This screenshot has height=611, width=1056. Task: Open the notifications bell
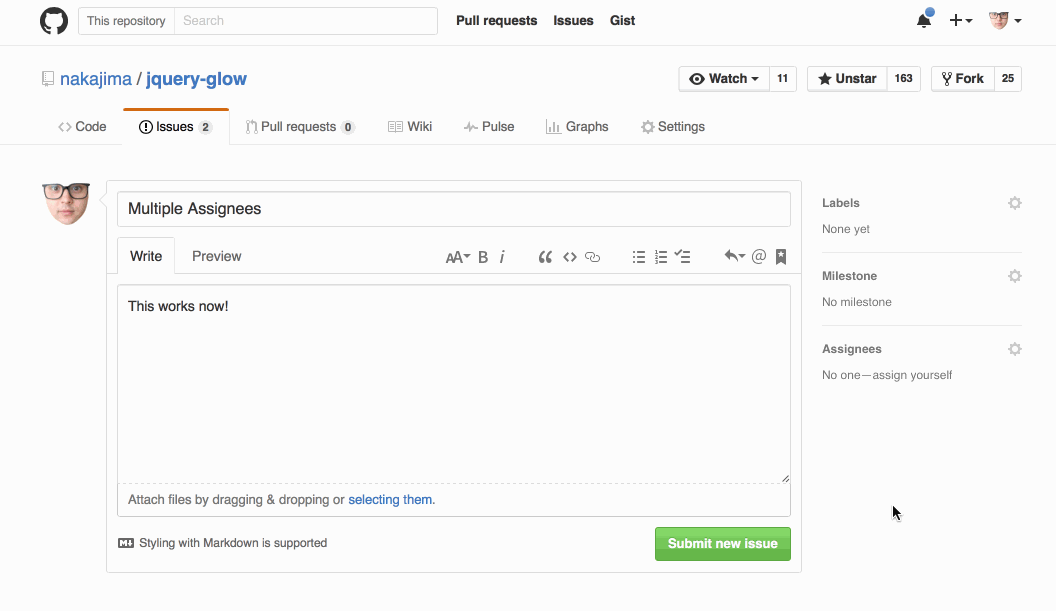click(x=924, y=20)
